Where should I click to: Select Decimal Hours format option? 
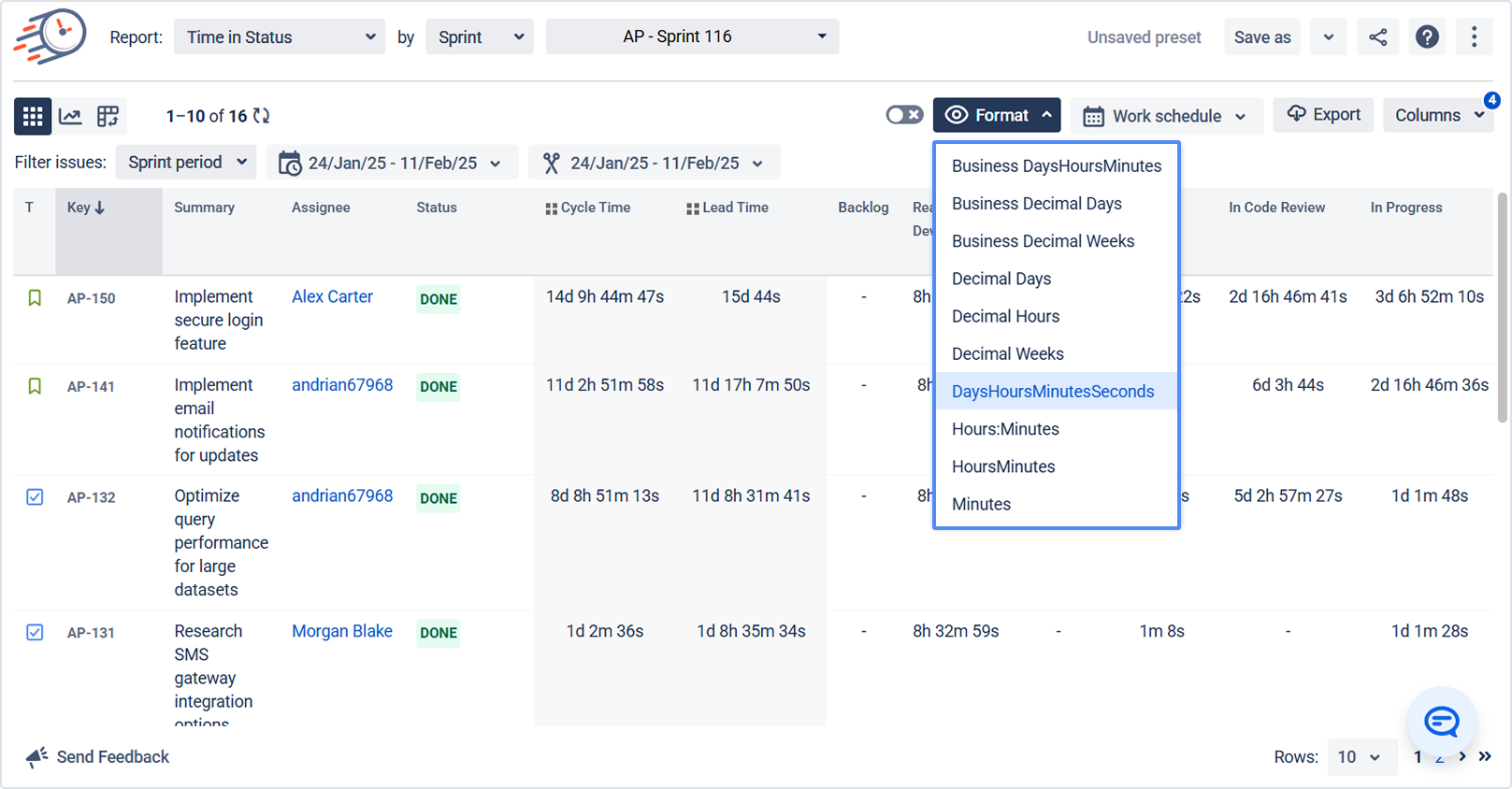pos(1005,316)
